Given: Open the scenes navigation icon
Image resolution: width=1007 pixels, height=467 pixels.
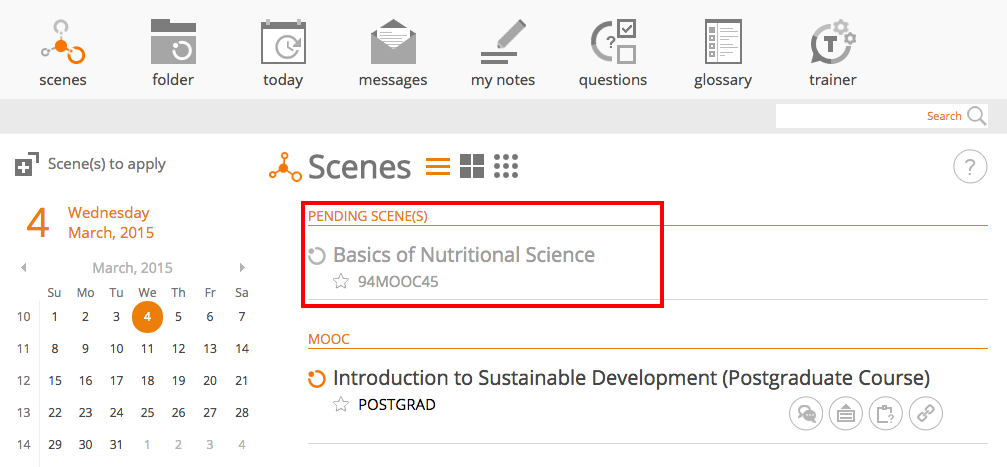Looking at the screenshot, I should click(63, 42).
